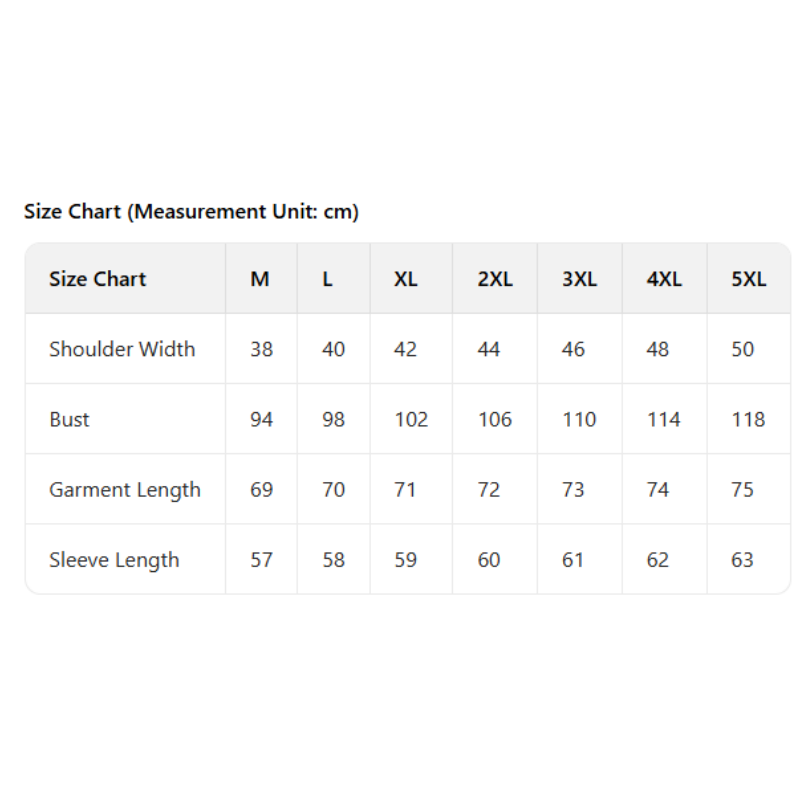Click the XL column header
The width and height of the screenshot is (800, 800).
405,279
